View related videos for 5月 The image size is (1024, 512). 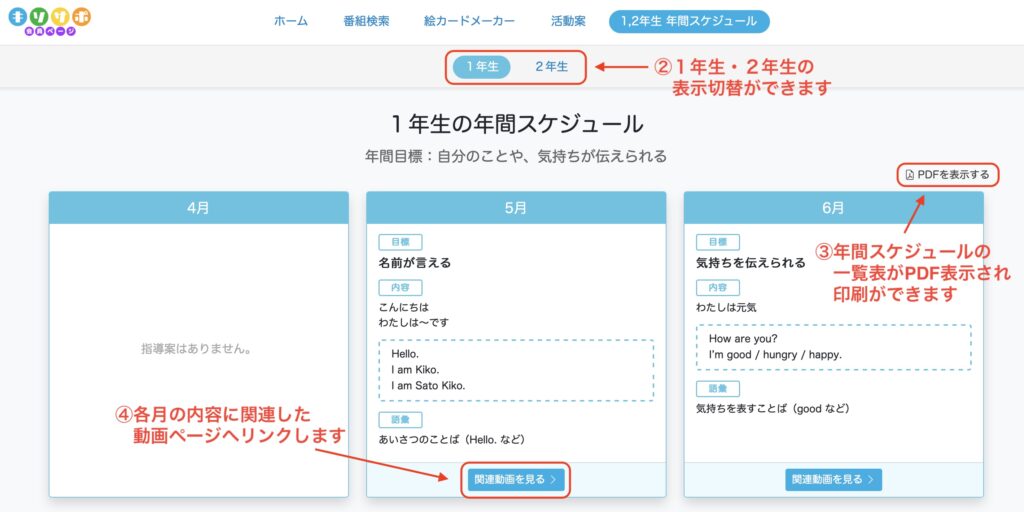pos(516,479)
